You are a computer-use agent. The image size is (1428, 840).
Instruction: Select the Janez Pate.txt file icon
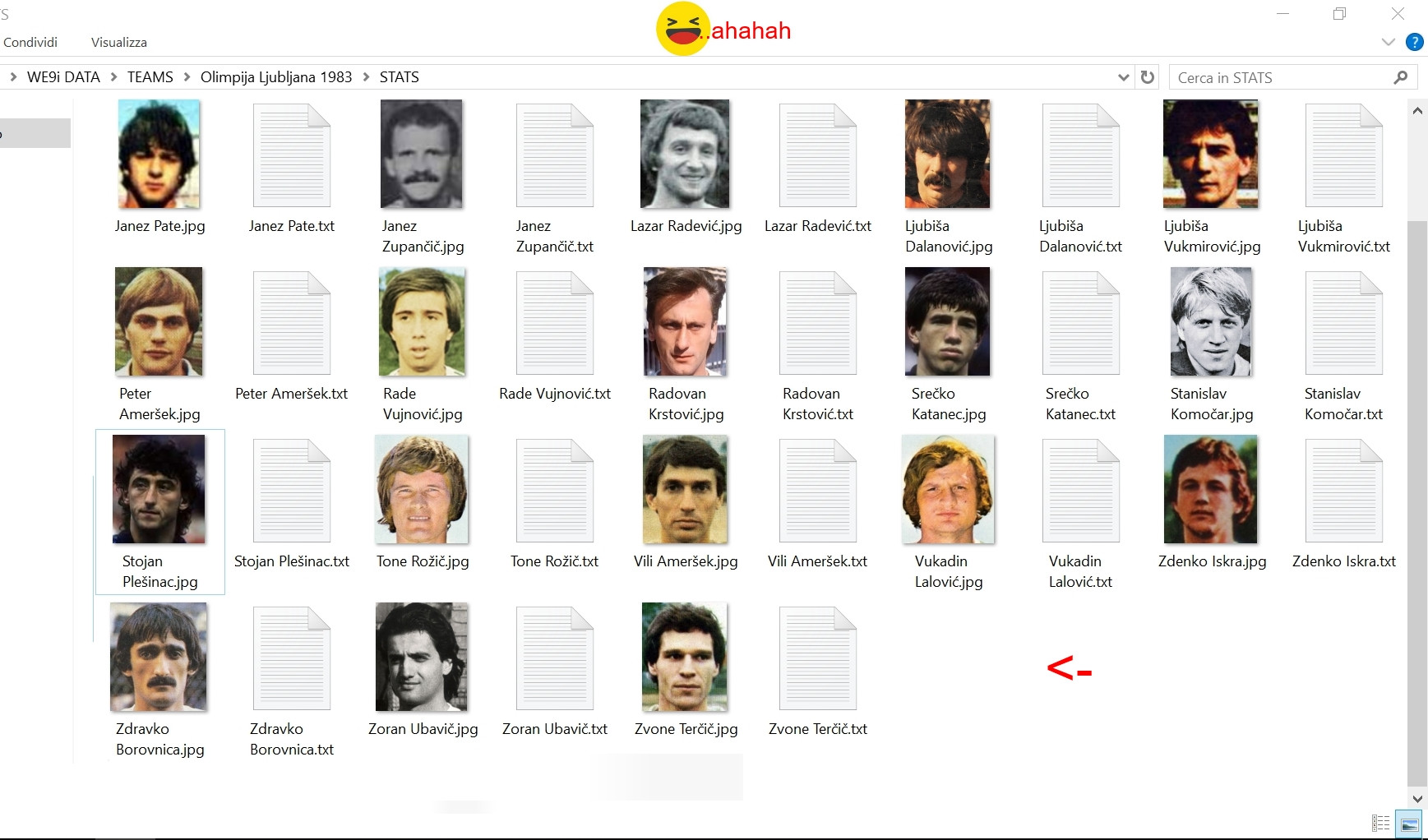click(x=292, y=155)
